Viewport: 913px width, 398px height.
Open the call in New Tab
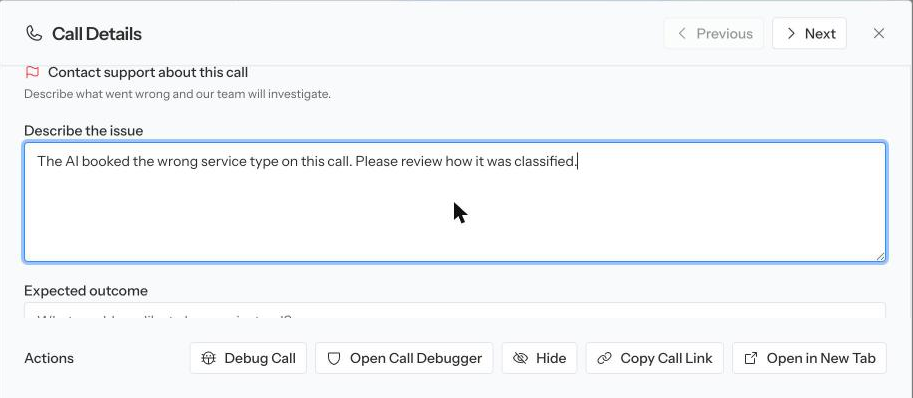click(x=809, y=358)
